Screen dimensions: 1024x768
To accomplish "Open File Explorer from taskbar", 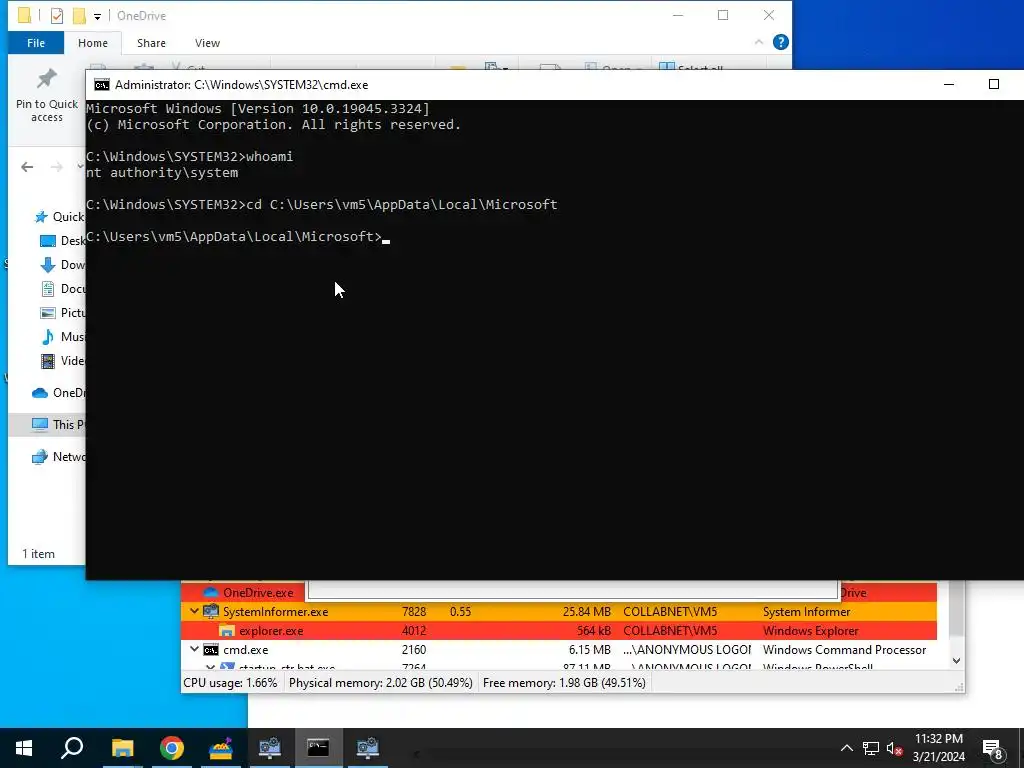I will point(122,748).
